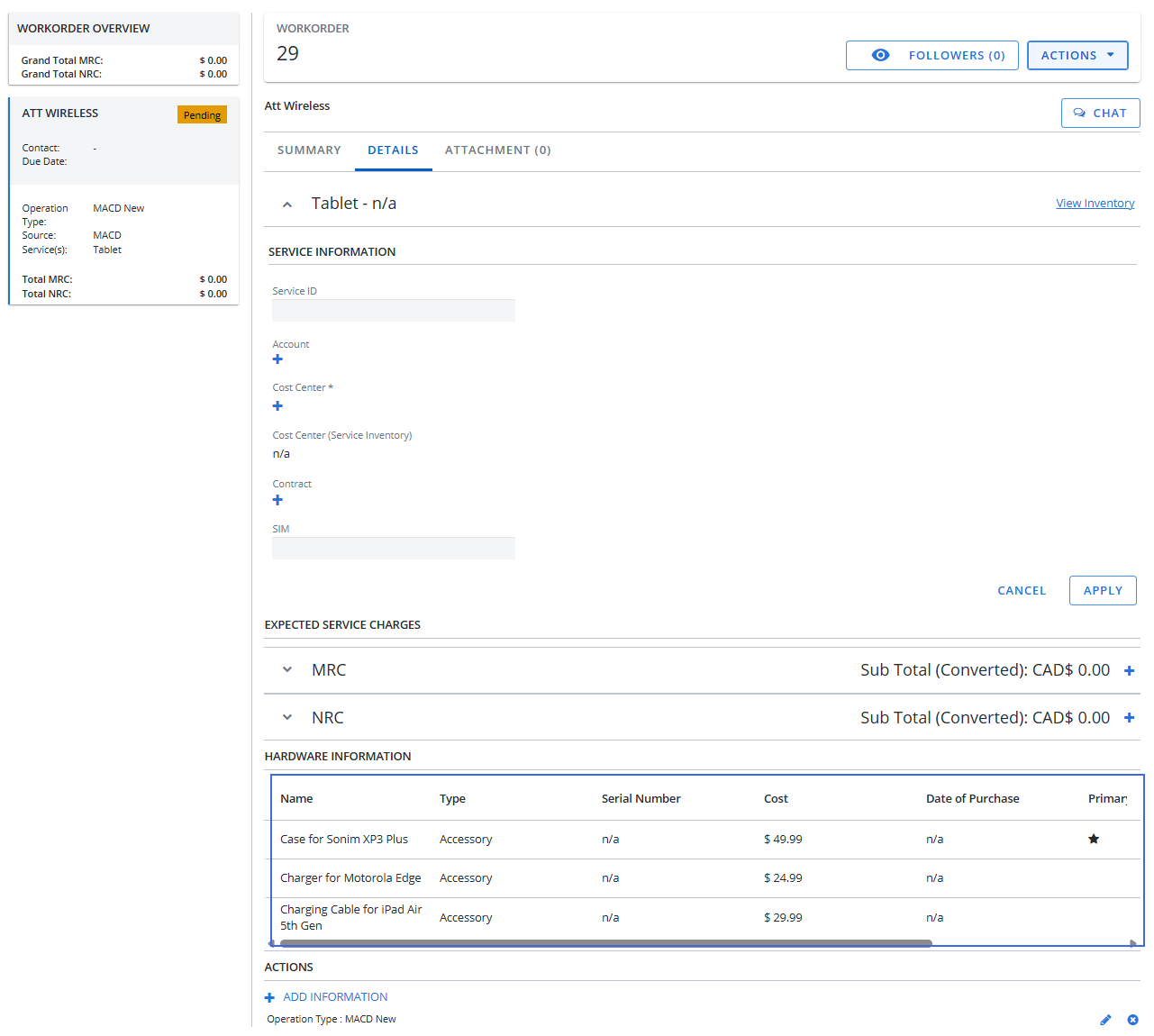Click the pencil edit icon for Operation Type
This screenshot has width=1154, height=1036.
[1105, 1020]
